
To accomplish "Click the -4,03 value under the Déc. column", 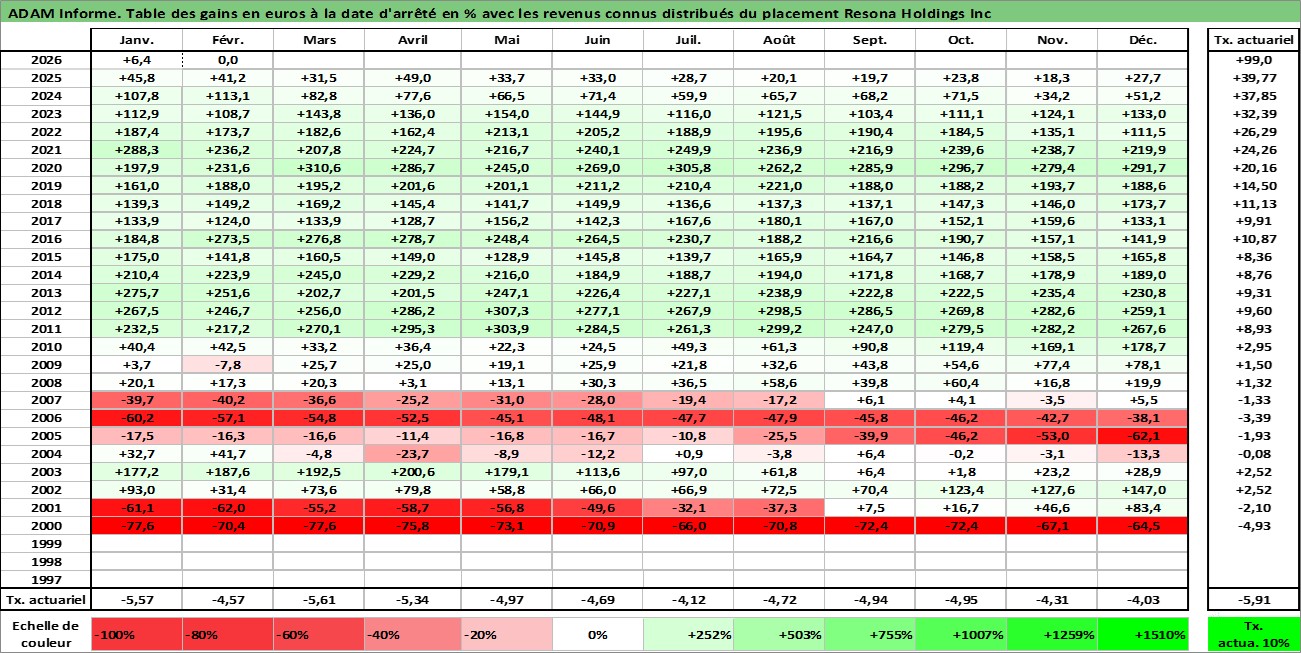I will click(x=1142, y=600).
